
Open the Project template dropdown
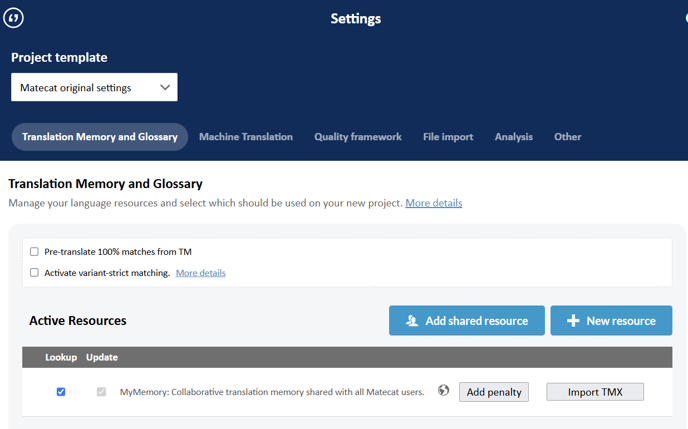pyautogui.click(x=94, y=88)
